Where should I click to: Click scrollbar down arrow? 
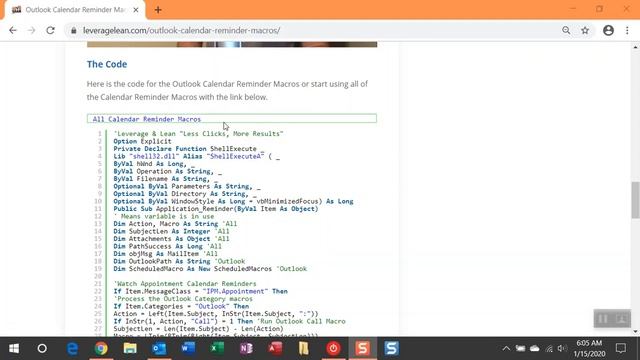pos(636,331)
